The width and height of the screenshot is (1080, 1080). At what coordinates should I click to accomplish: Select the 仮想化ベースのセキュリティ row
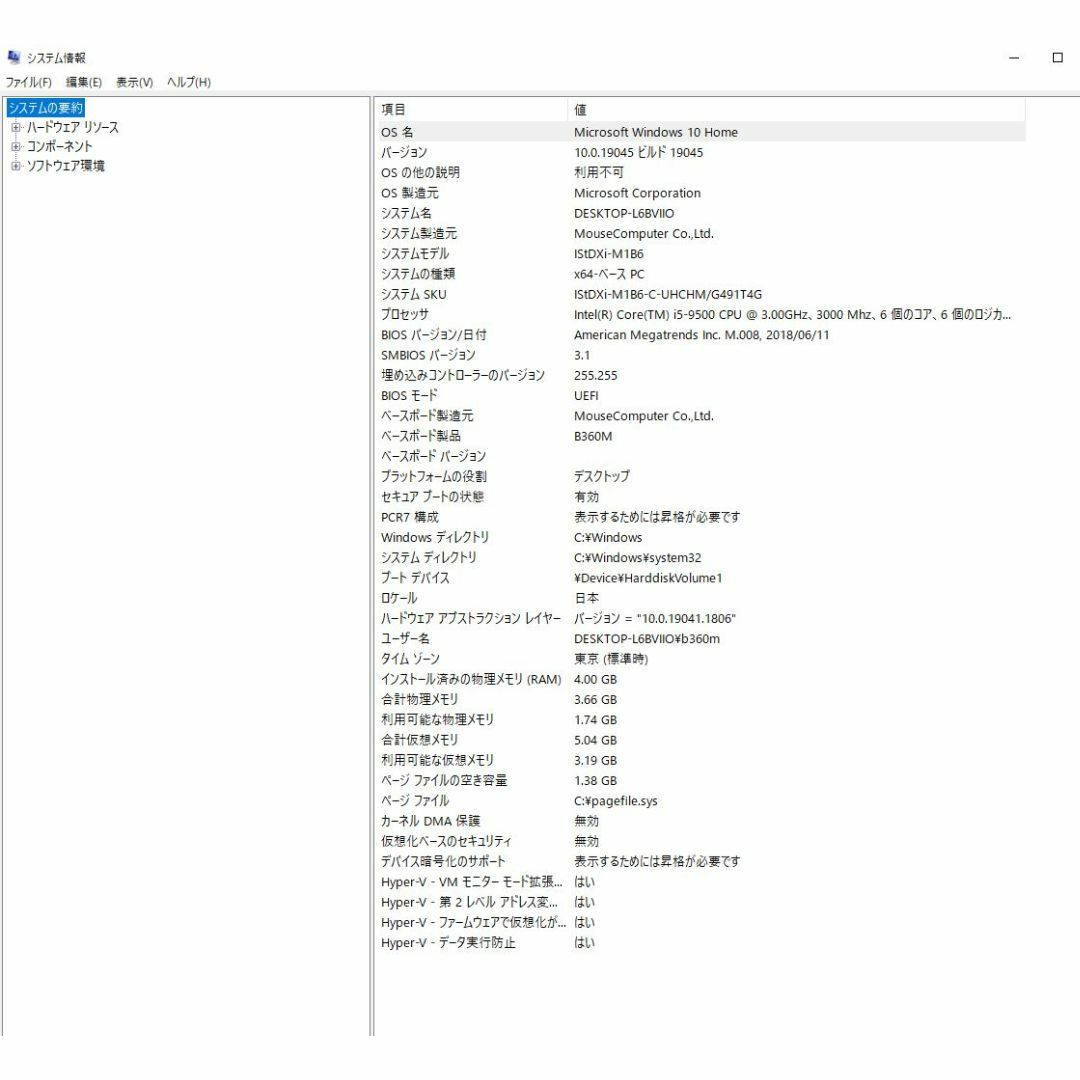click(701, 841)
